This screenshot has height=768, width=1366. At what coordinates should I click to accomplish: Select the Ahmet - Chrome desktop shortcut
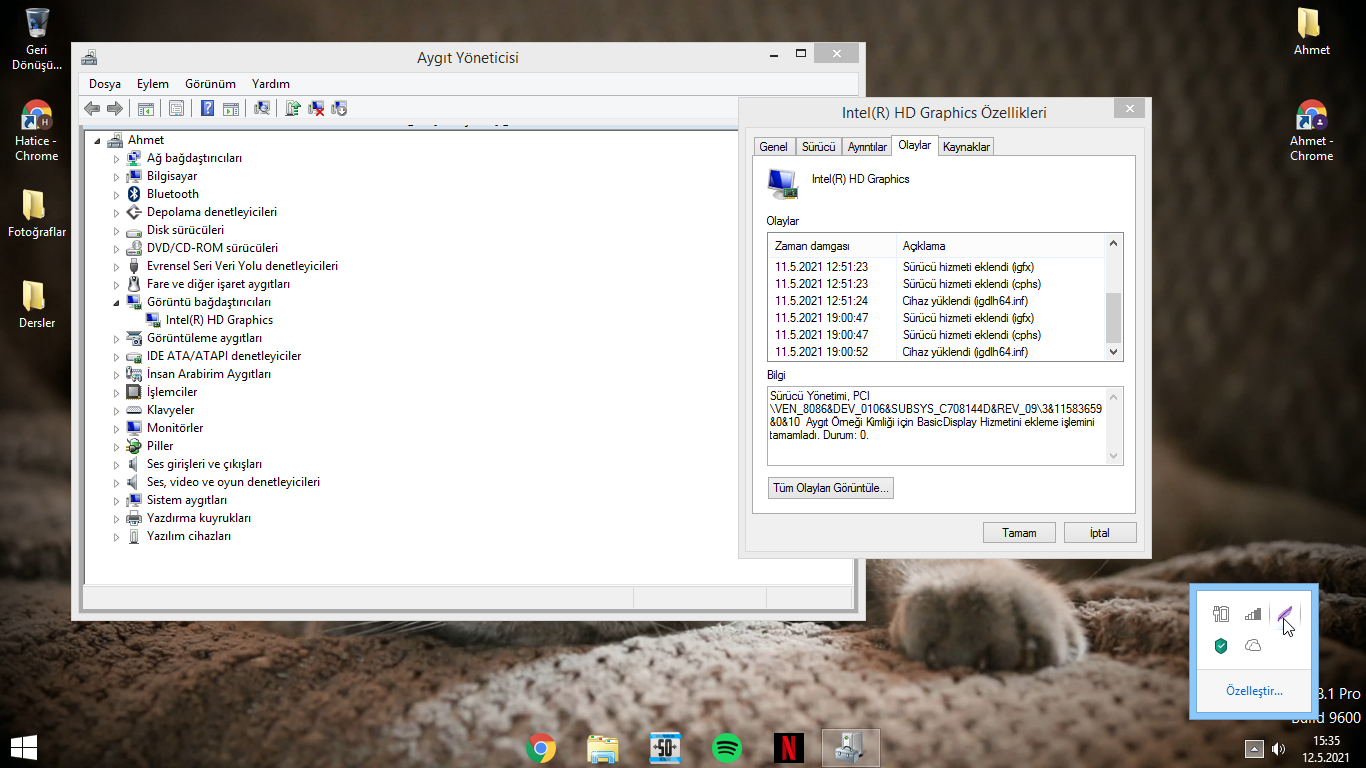pos(1311,131)
